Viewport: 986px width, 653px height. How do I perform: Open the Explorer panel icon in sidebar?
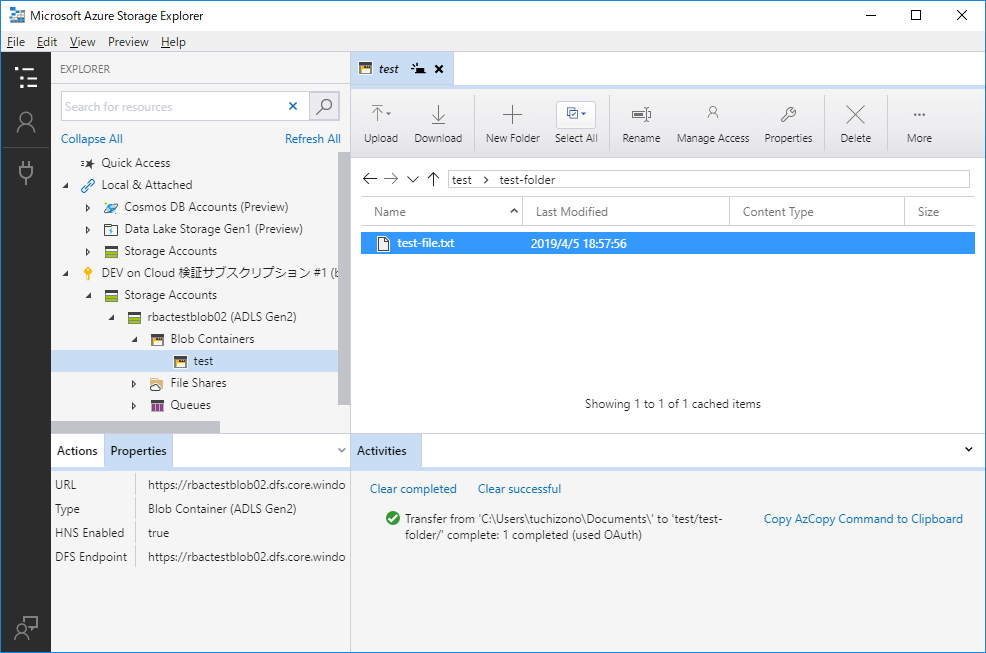26,77
